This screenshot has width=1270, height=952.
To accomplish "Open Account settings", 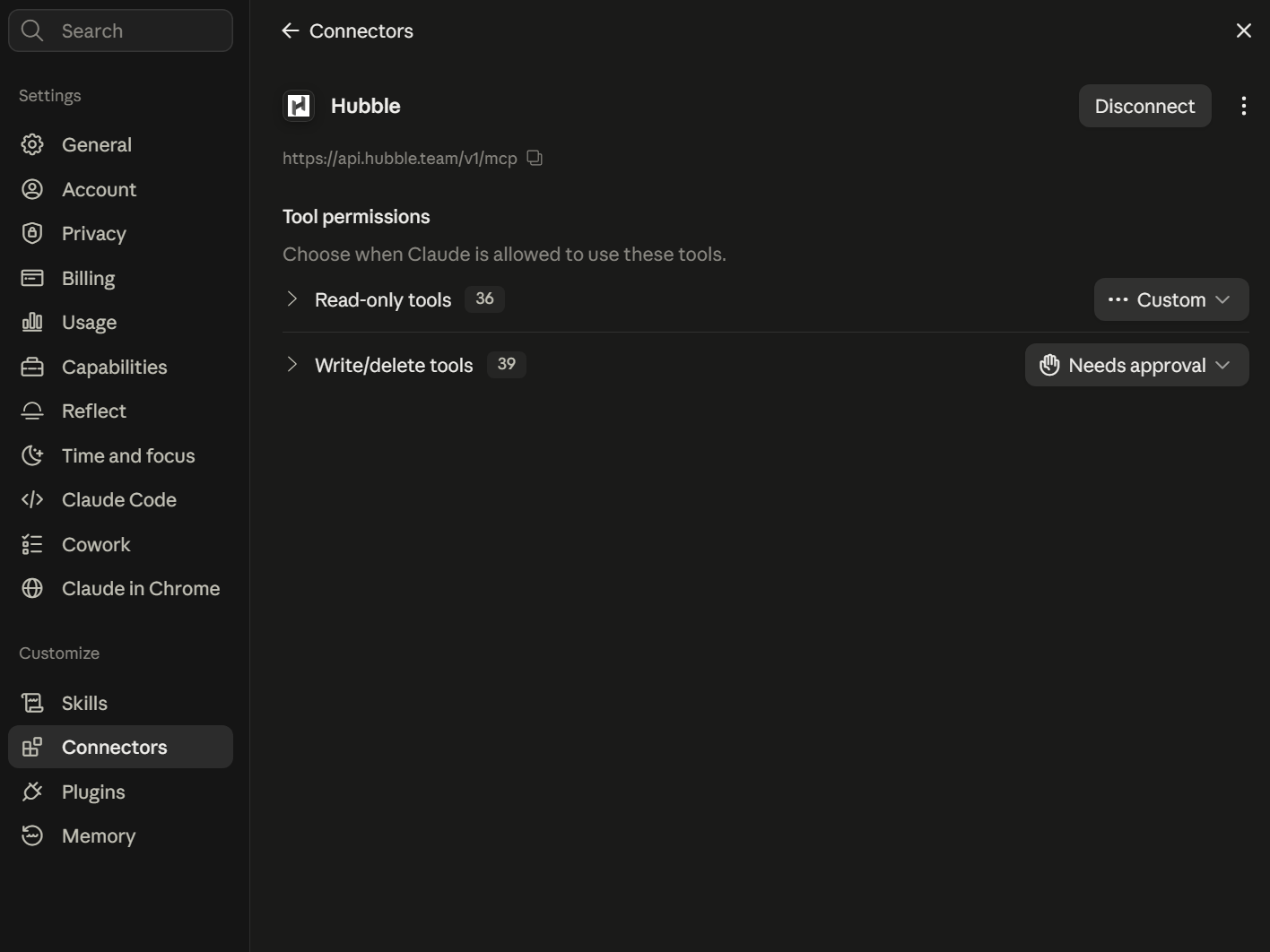I will (120, 189).
